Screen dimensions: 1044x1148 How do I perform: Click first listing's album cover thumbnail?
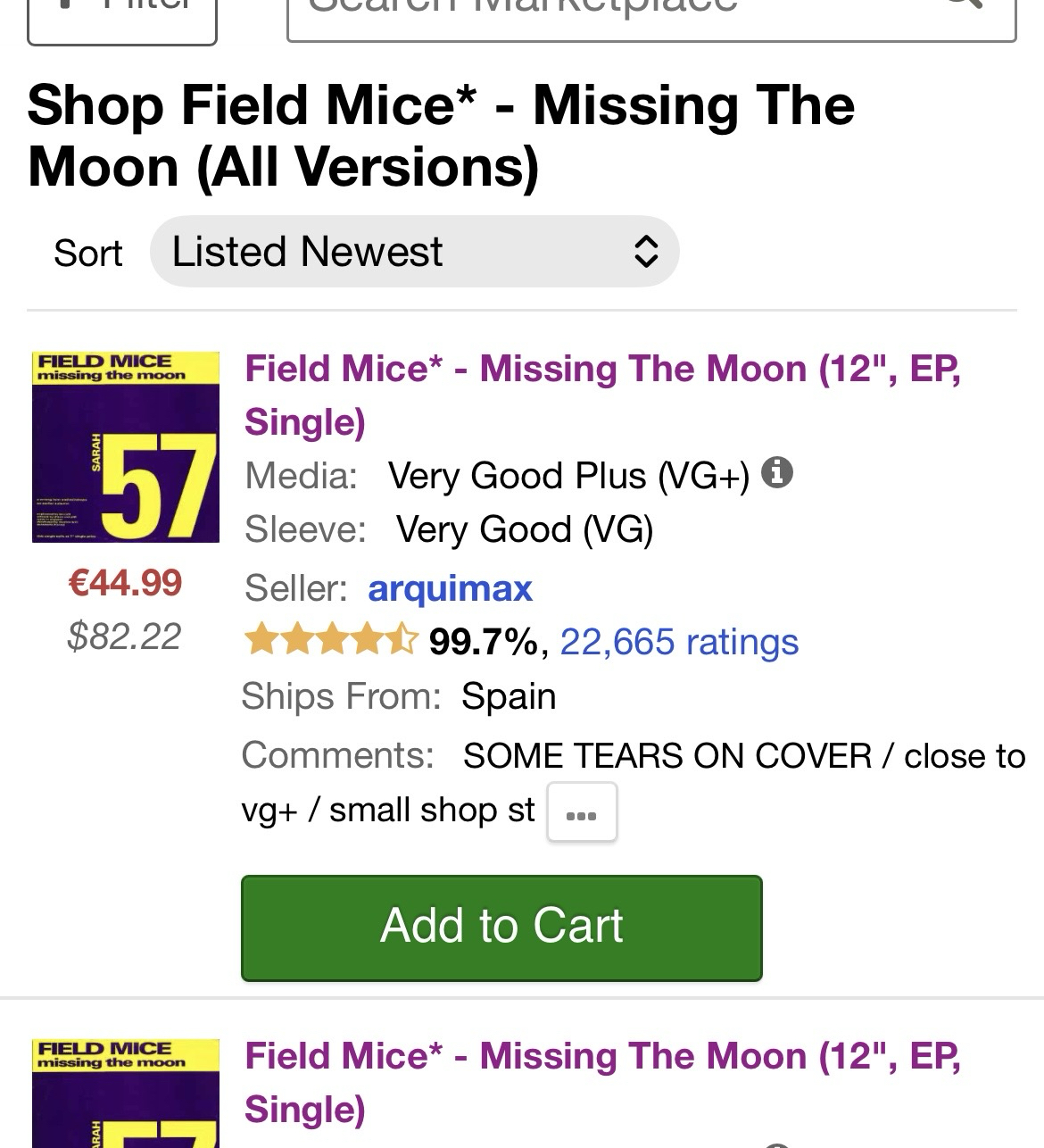(x=126, y=447)
